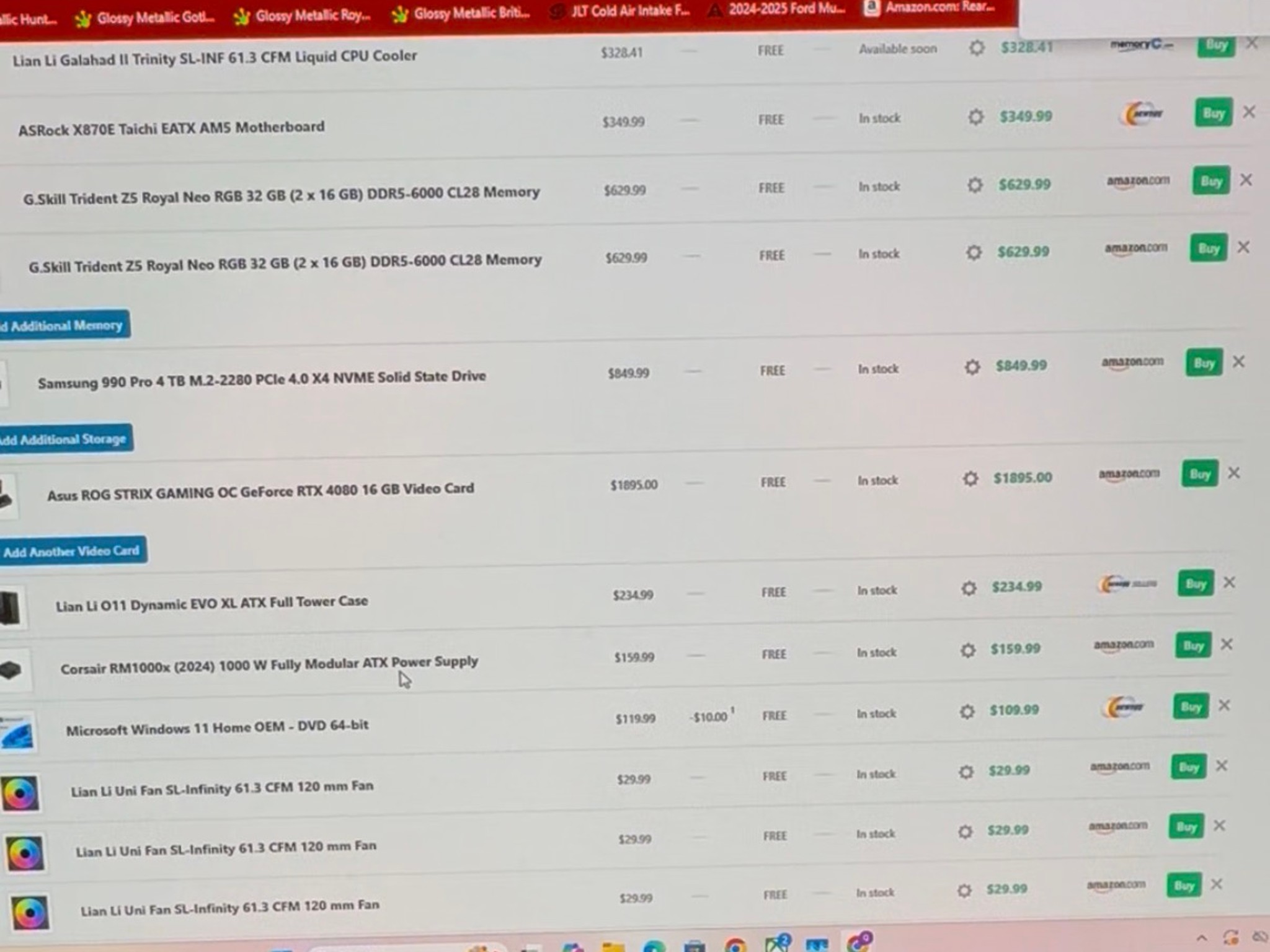Open the ASRock X870E Taichi EATX AM5 Motherboard link
The height and width of the screenshot is (952, 1270).
[x=171, y=128]
